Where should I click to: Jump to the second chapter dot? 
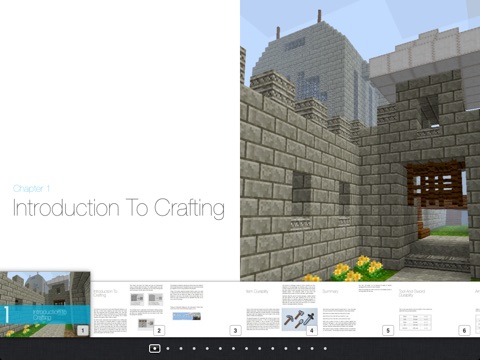[168, 349]
